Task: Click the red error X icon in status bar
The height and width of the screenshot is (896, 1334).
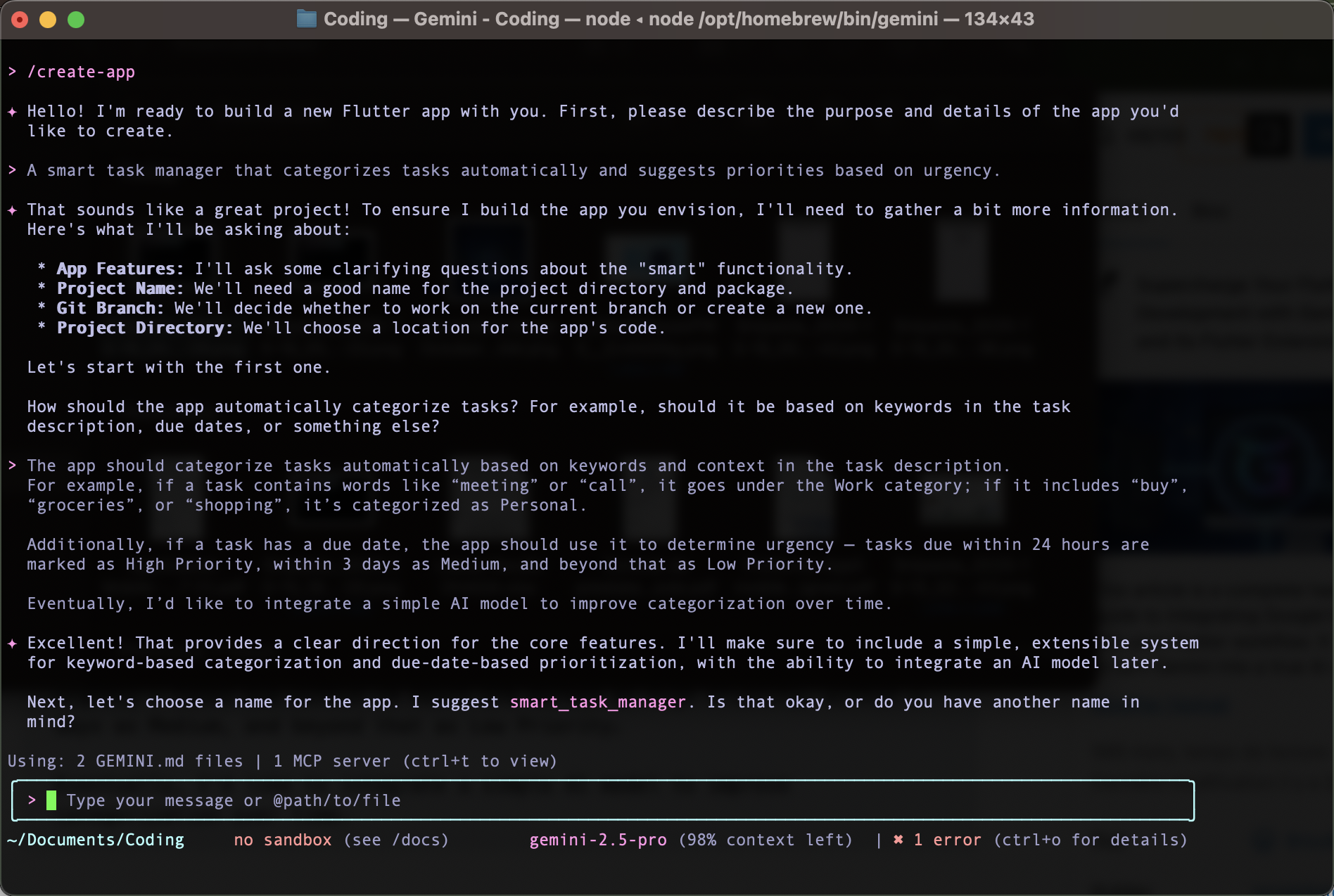Action: click(x=898, y=840)
